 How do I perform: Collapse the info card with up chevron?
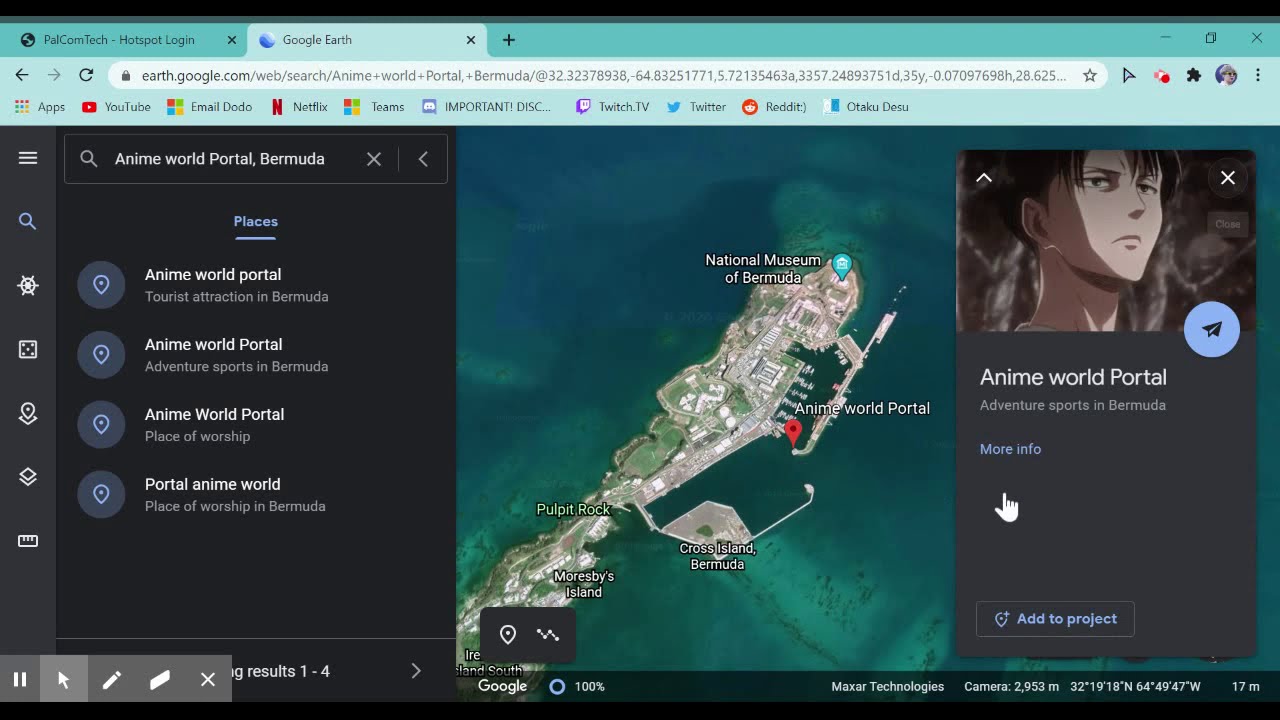984,178
